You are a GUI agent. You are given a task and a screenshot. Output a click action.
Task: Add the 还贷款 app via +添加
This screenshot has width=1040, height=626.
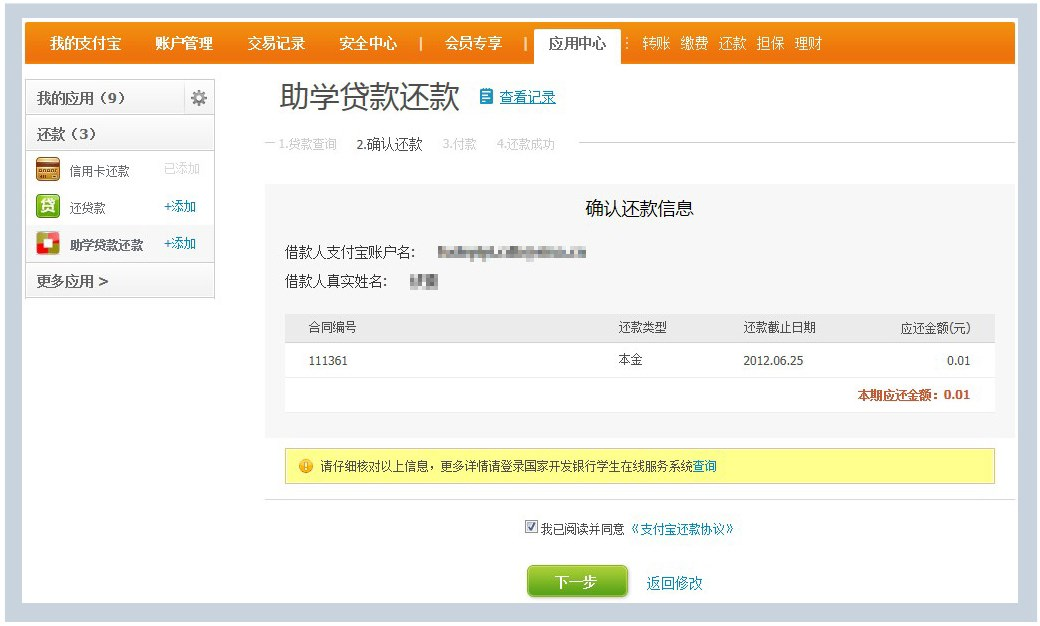click(180, 207)
